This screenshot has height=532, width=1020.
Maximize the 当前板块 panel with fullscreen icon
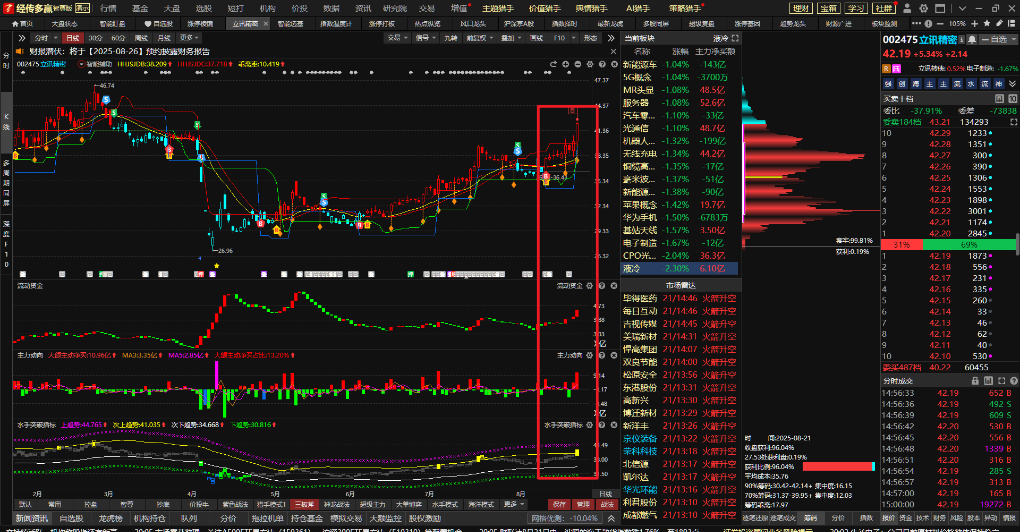tap(735, 38)
